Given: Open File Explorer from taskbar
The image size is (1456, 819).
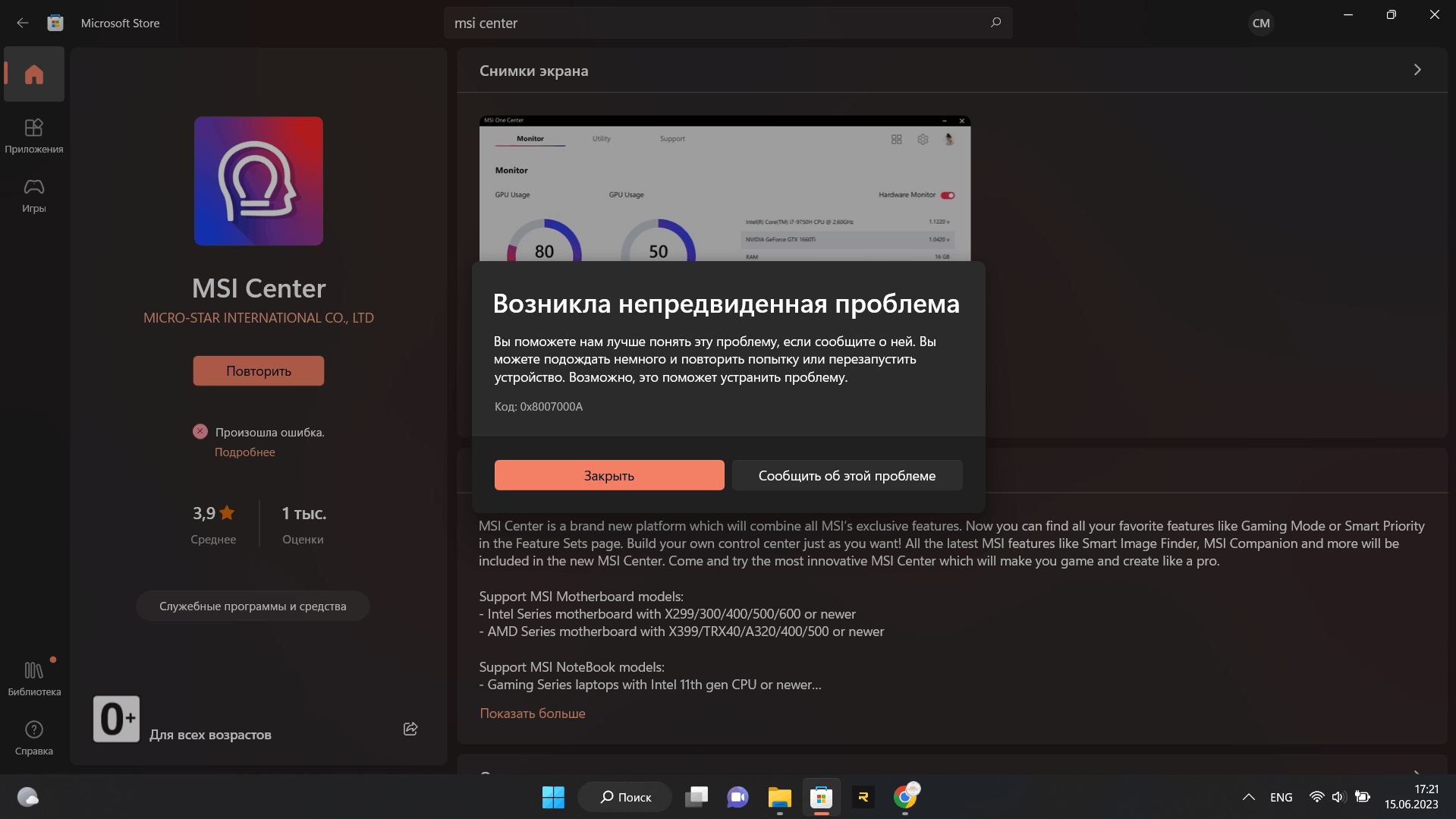Looking at the screenshot, I should 779,797.
